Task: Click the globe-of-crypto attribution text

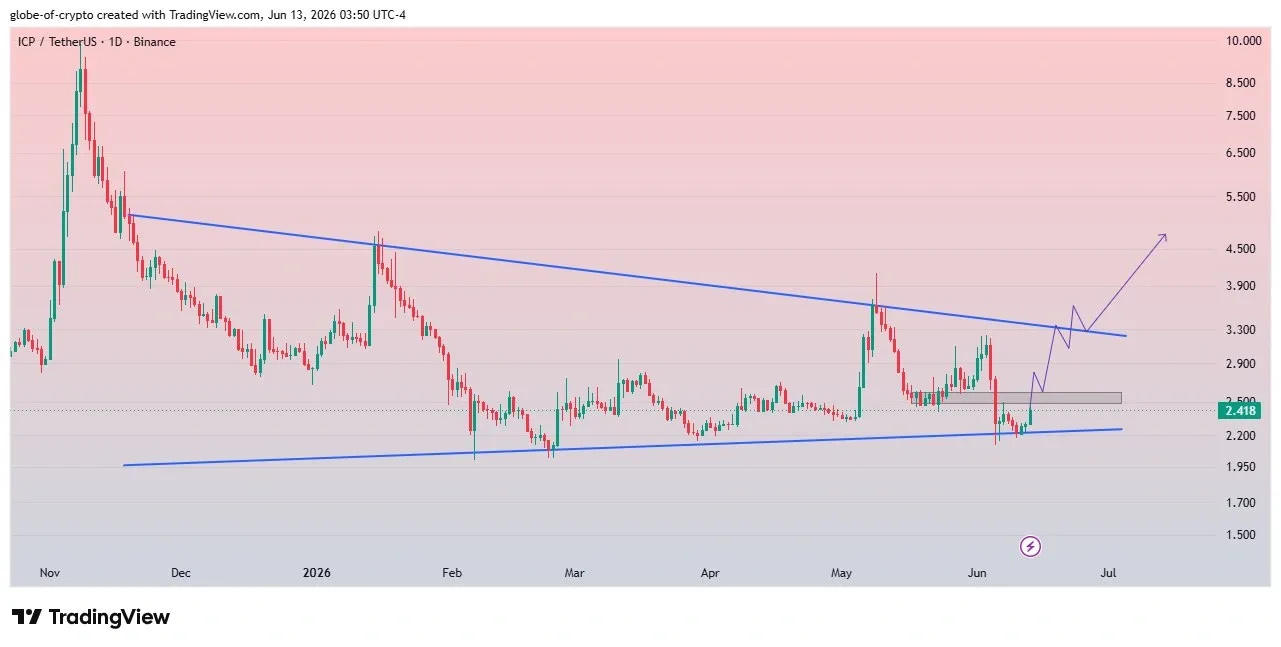Action: [x=207, y=14]
